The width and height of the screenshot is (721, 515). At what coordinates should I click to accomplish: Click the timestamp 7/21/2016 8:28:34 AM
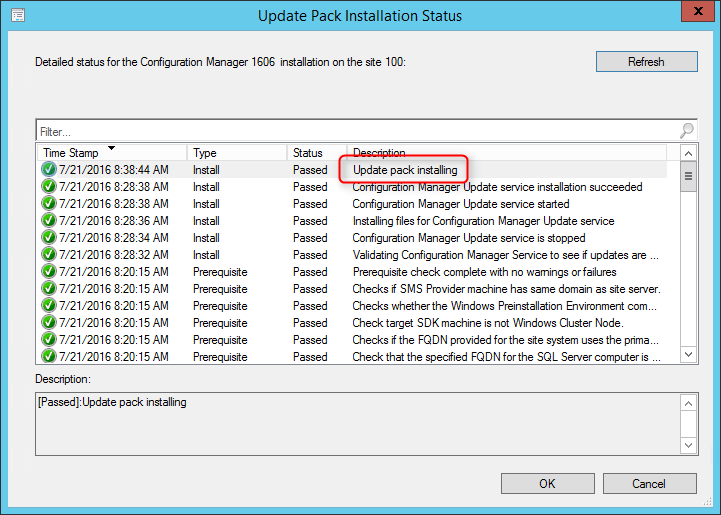(114, 238)
